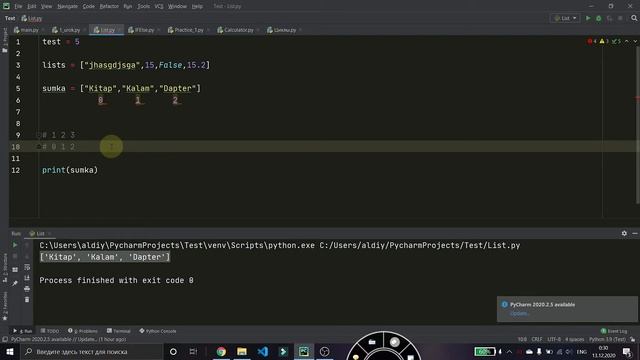Open the File menu
The width and height of the screenshot is (640, 360).
18,6
